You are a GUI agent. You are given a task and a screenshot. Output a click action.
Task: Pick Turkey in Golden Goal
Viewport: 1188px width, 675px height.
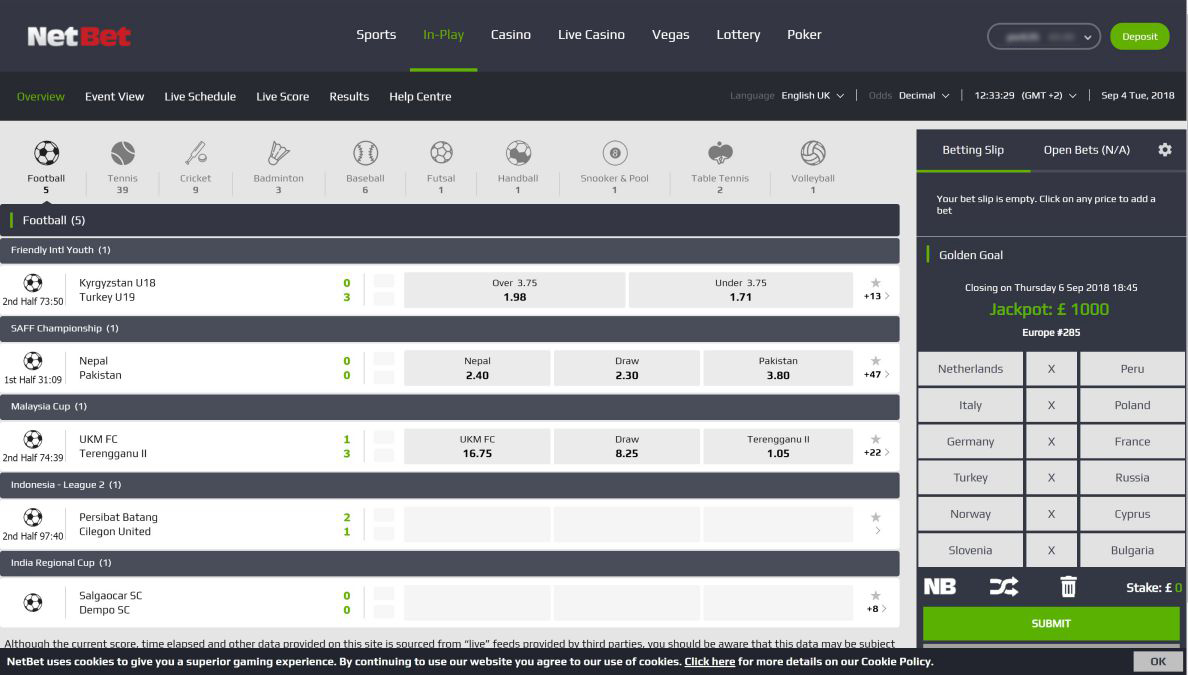click(x=971, y=478)
